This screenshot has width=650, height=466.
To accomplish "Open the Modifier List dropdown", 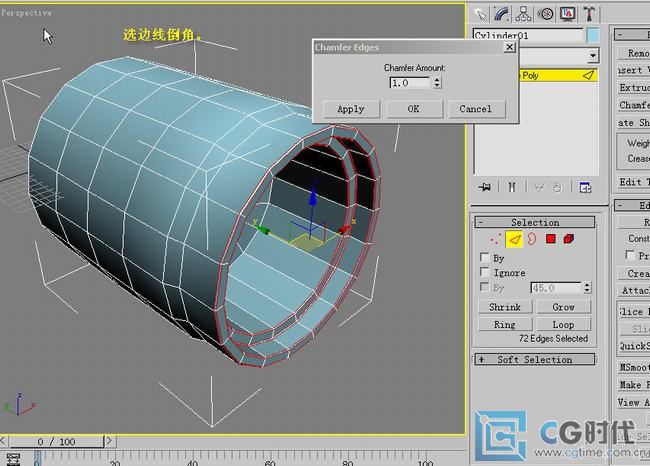I will 593,55.
